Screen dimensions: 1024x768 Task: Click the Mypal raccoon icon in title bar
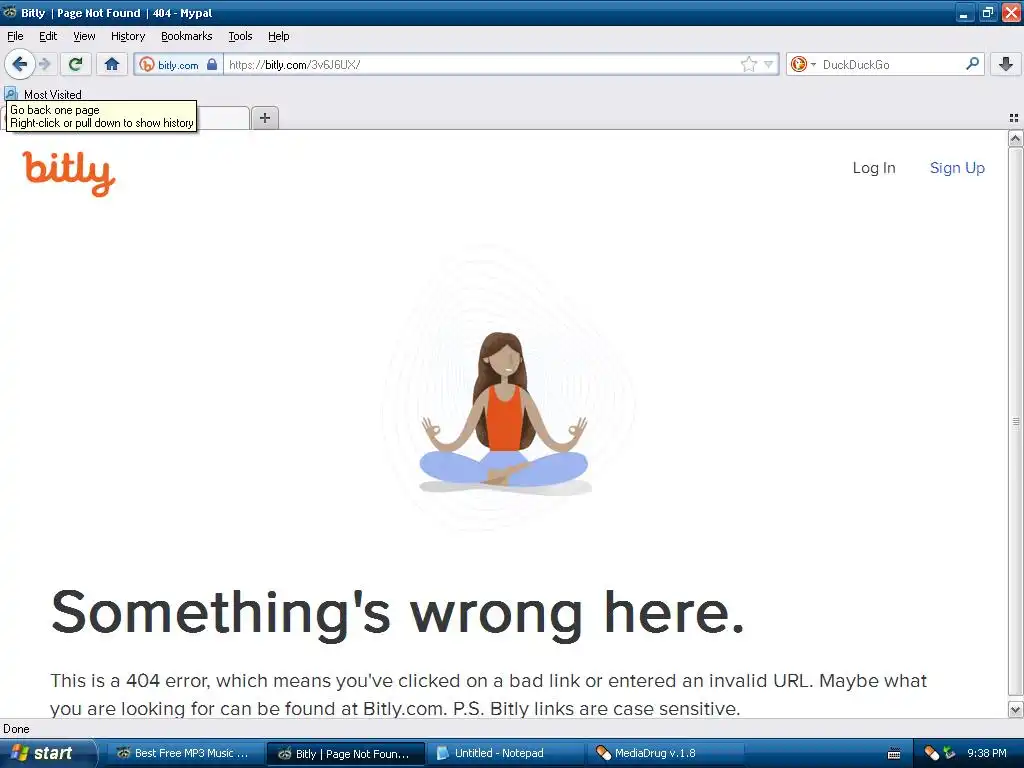(10, 12)
